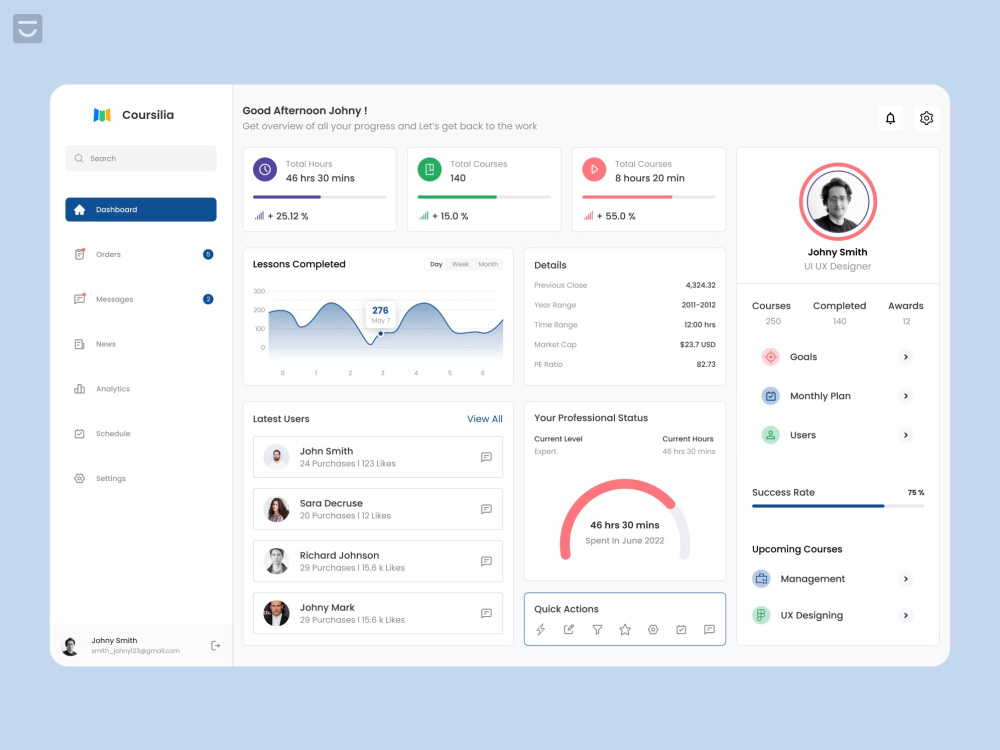Open John Smith user card
The height and width of the screenshot is (750, 1000).
tap(378, 457)
